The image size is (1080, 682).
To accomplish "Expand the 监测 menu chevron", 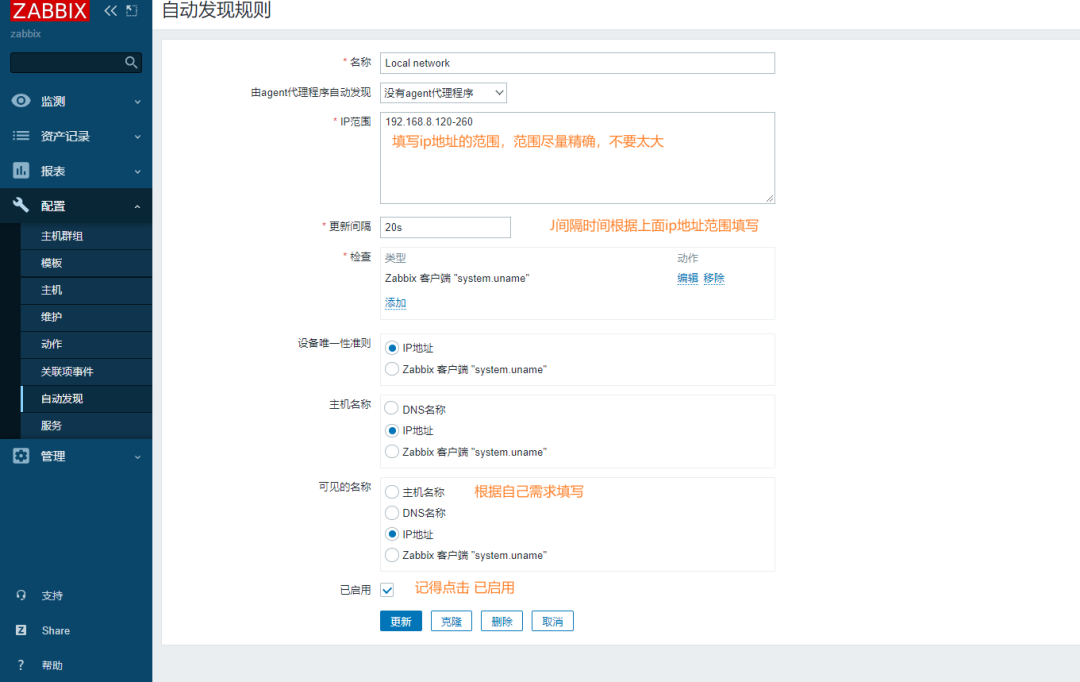I will pyautogui.click(x=139, y=100).
